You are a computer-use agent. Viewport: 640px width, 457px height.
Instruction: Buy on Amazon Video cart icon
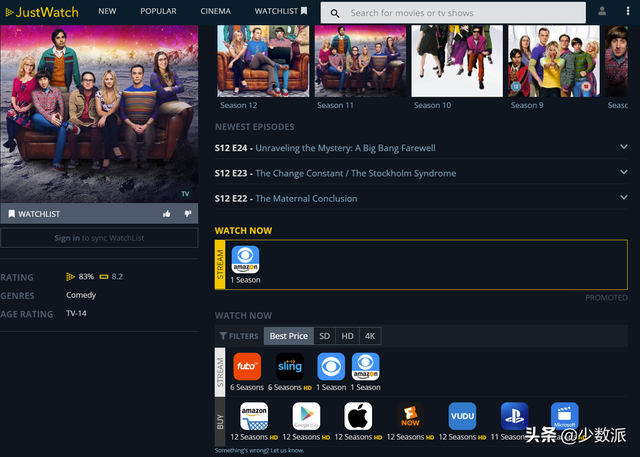[254, 416]
